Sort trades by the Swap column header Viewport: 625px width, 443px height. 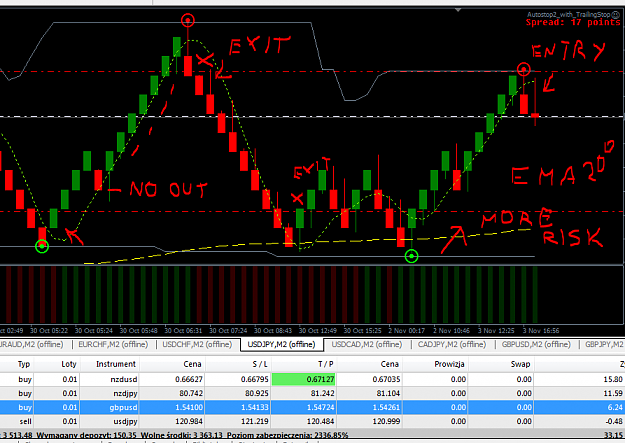520,364
